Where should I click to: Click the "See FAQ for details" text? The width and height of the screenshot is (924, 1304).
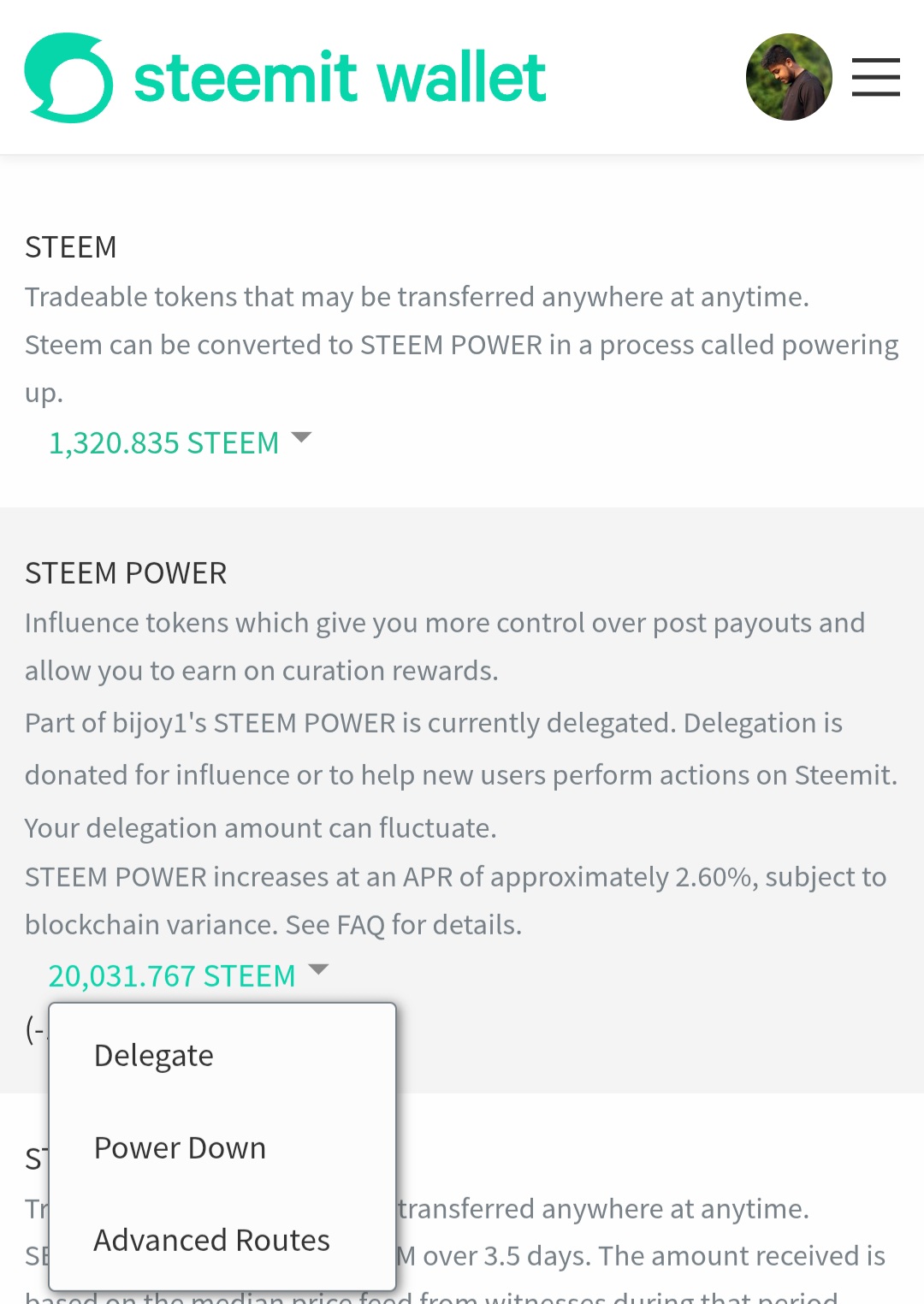[x=403, y=925]
